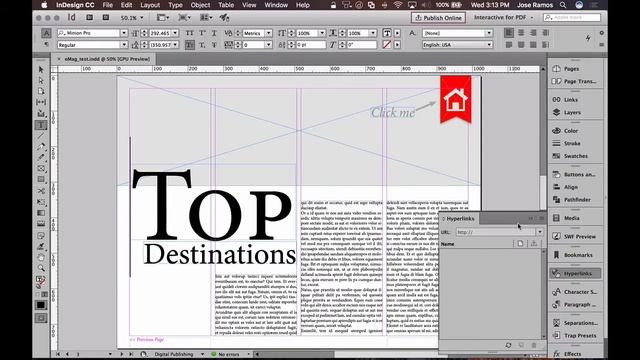Open the character style None dropdown
The height and width of the screenshot is (360, 640).
tap(489, 33)
